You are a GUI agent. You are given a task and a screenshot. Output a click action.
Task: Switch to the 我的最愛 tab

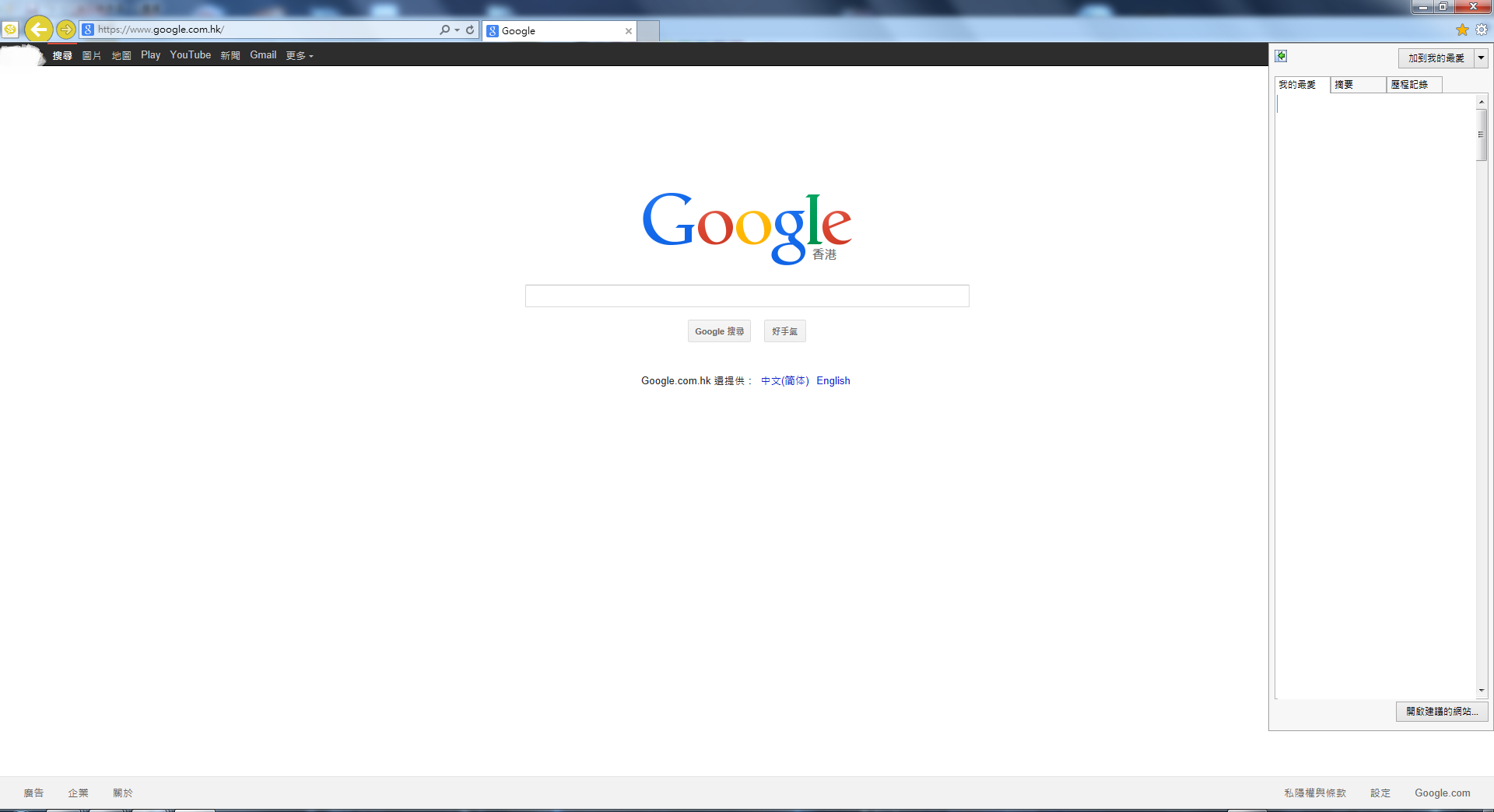[x=1302, y=85]
